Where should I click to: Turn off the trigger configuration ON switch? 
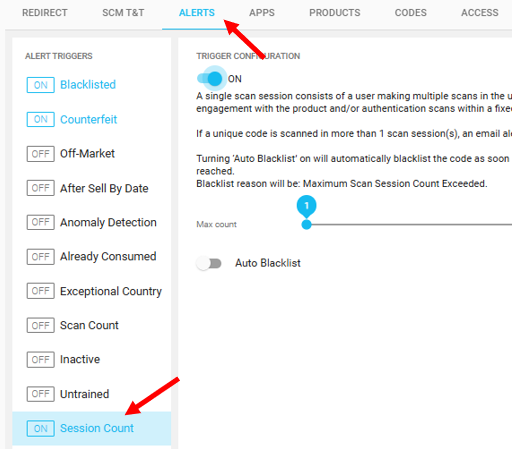[x=210, y=79]
